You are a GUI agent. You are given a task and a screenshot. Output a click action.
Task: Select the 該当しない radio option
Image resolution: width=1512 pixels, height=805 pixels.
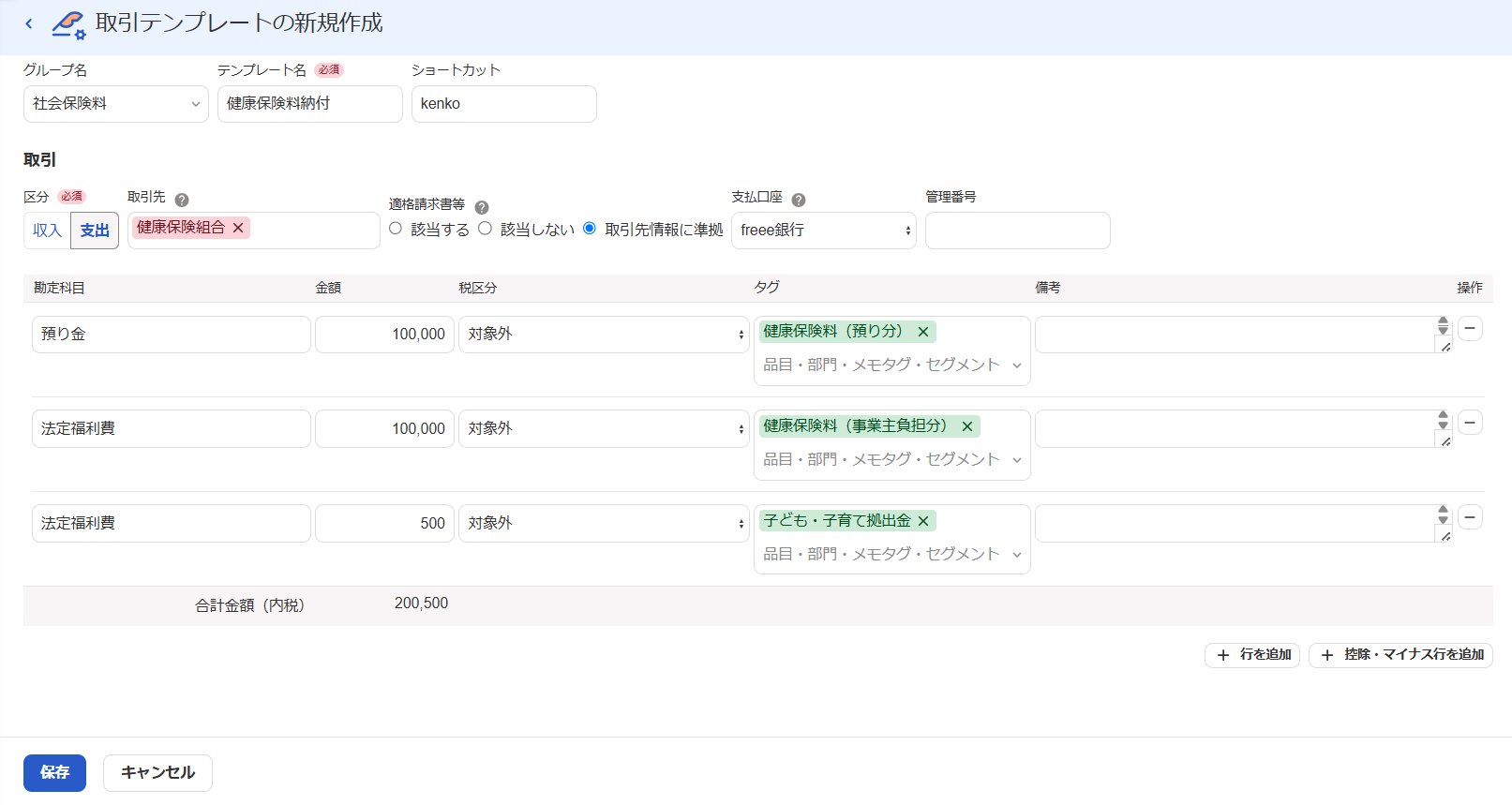point(485,229)
